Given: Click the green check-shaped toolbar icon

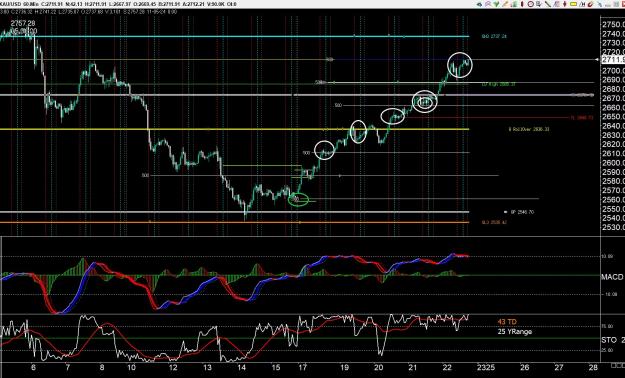Looking at the screenshot, I should pyautogui.click(x=496, y=4).
